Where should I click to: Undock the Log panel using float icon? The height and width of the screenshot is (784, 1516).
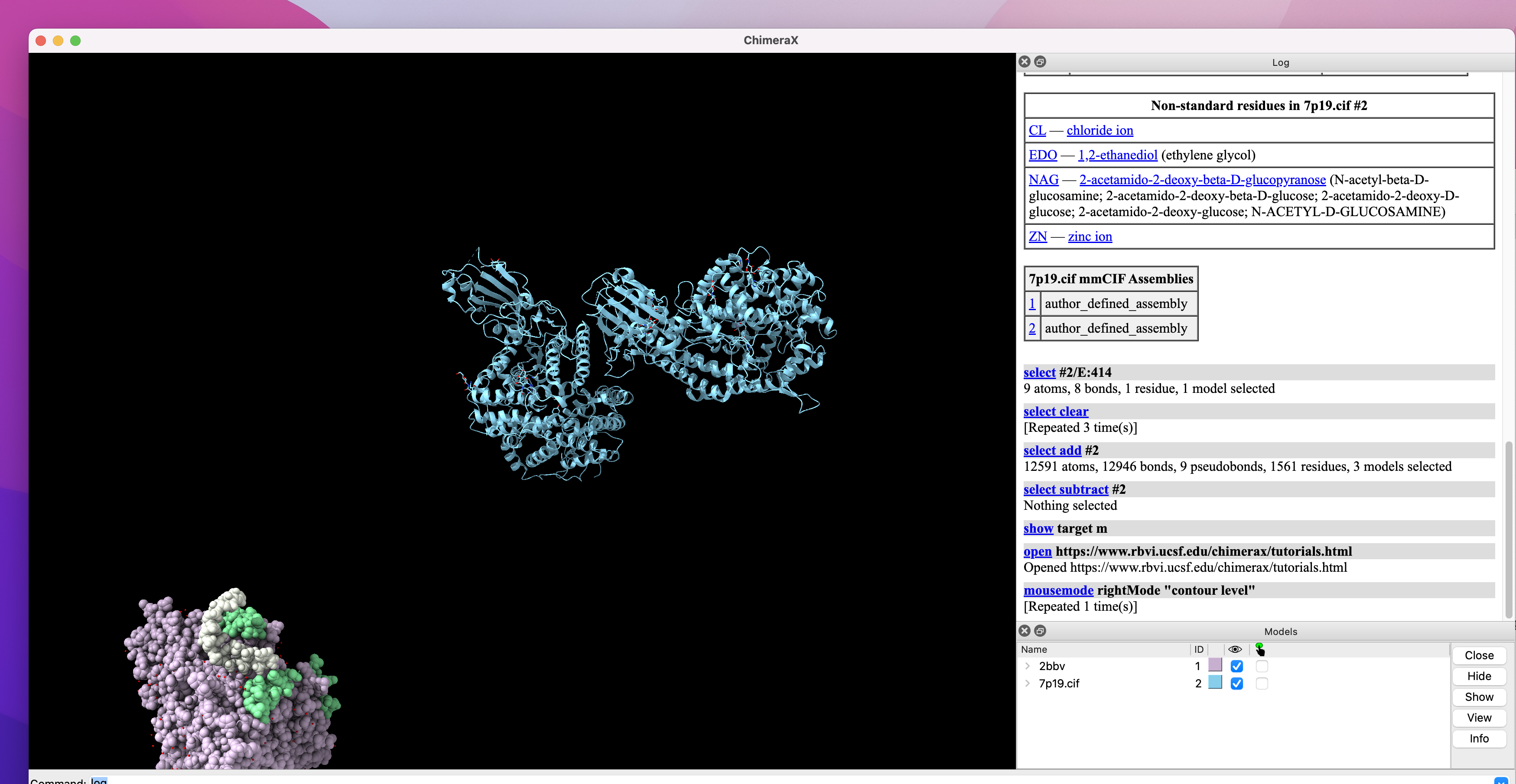(1041, 62)
